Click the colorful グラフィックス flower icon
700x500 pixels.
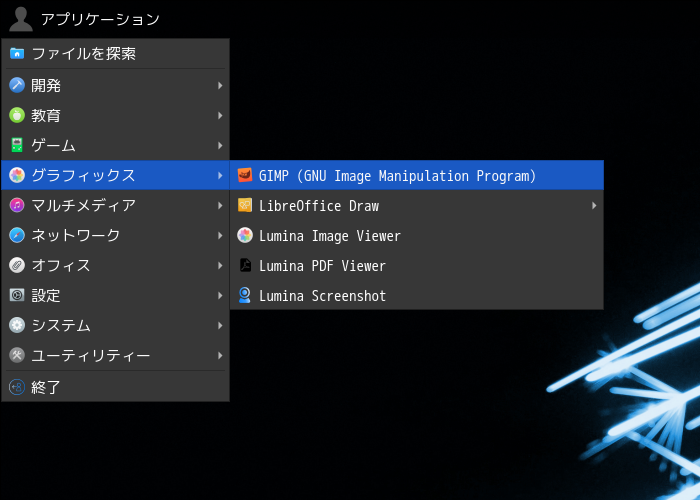pyautogui.click(x=17, y=175)
